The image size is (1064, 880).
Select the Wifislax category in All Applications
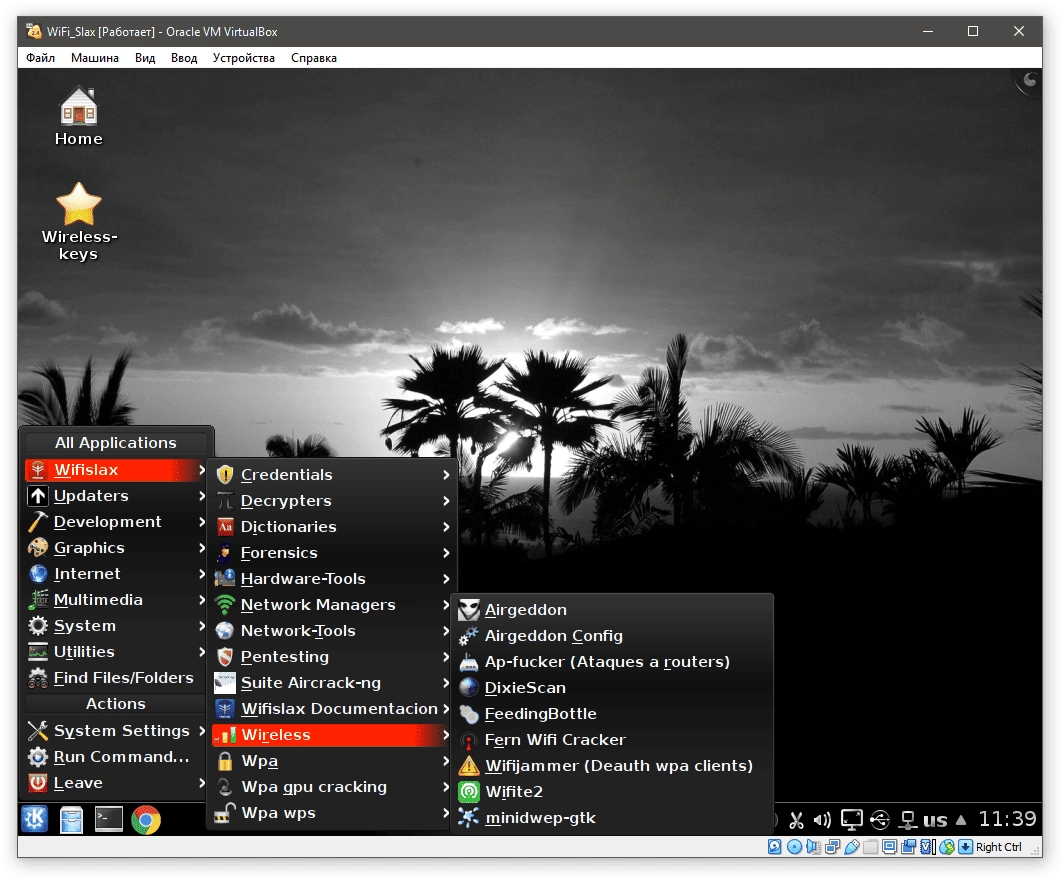(x=116, y=470)
